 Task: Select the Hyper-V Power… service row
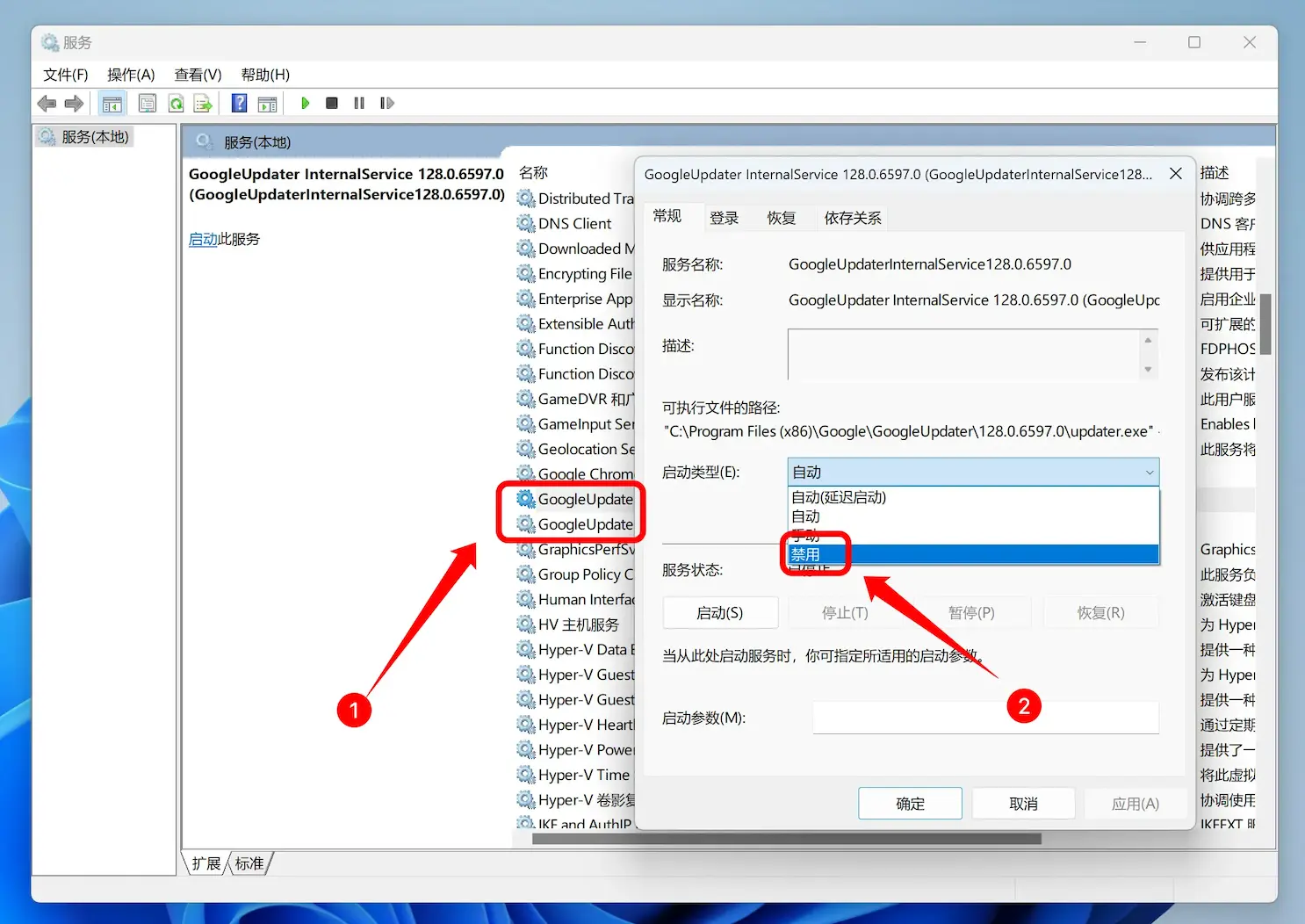575,750
